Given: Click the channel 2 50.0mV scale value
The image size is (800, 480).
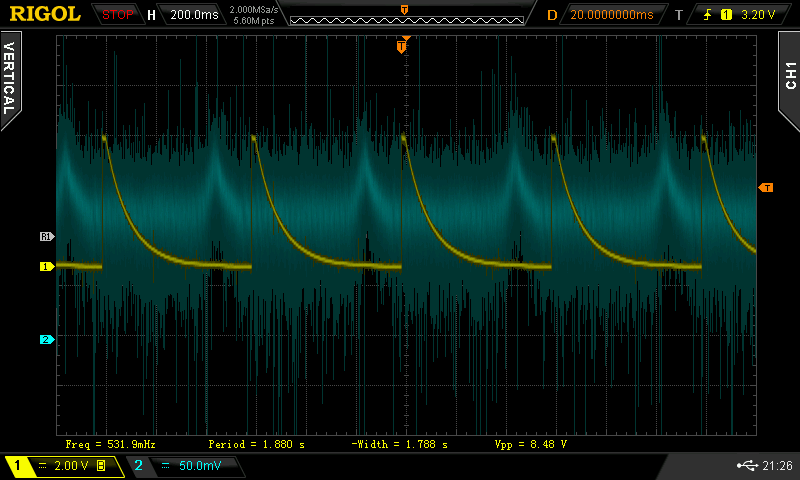Looking at the screenshot, I should click(x=200, y=466).
